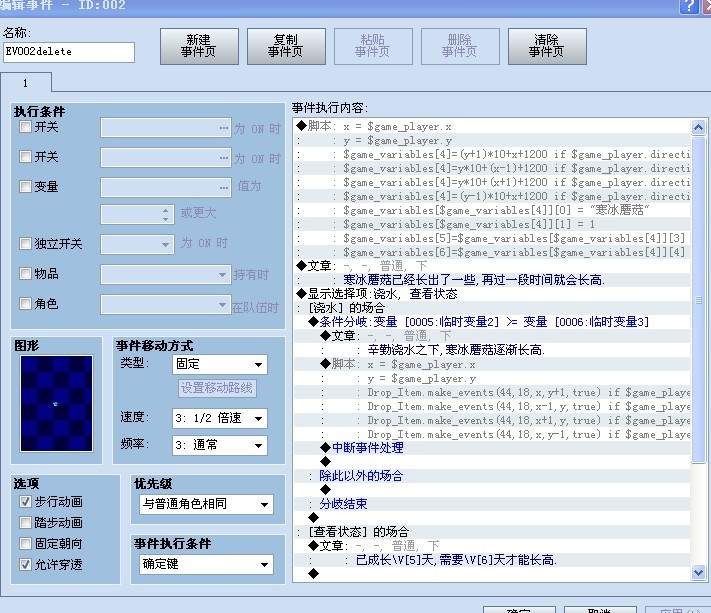Uncheck the 步行动画 option
711x613 pixels.
pyautogui.click(x=25, y=502)
